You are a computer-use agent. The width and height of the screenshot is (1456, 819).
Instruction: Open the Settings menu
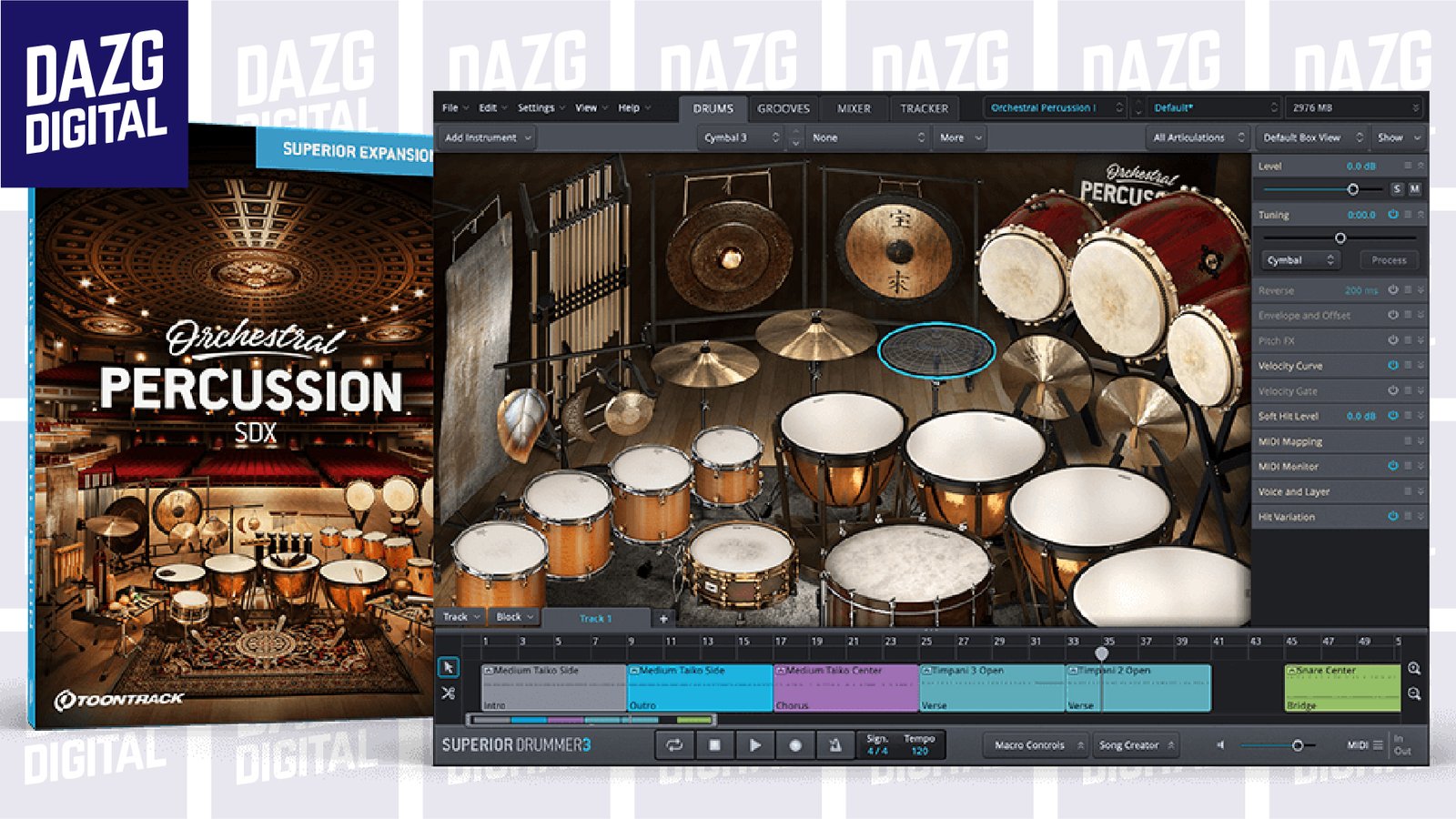pos(541,107)
